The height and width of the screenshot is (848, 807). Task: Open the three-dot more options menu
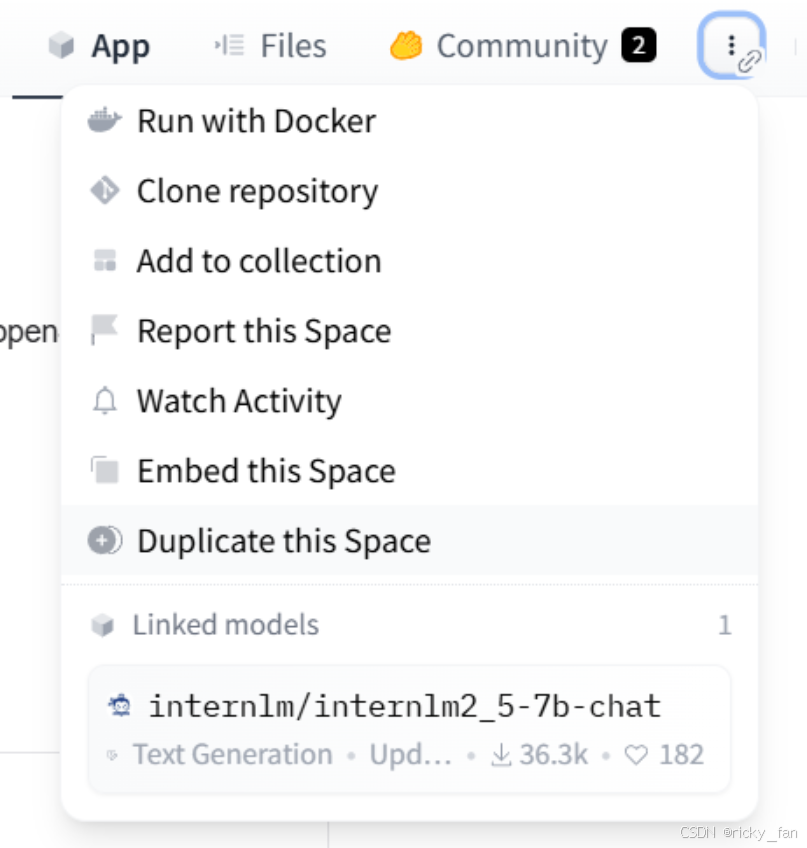pos(731,45)
